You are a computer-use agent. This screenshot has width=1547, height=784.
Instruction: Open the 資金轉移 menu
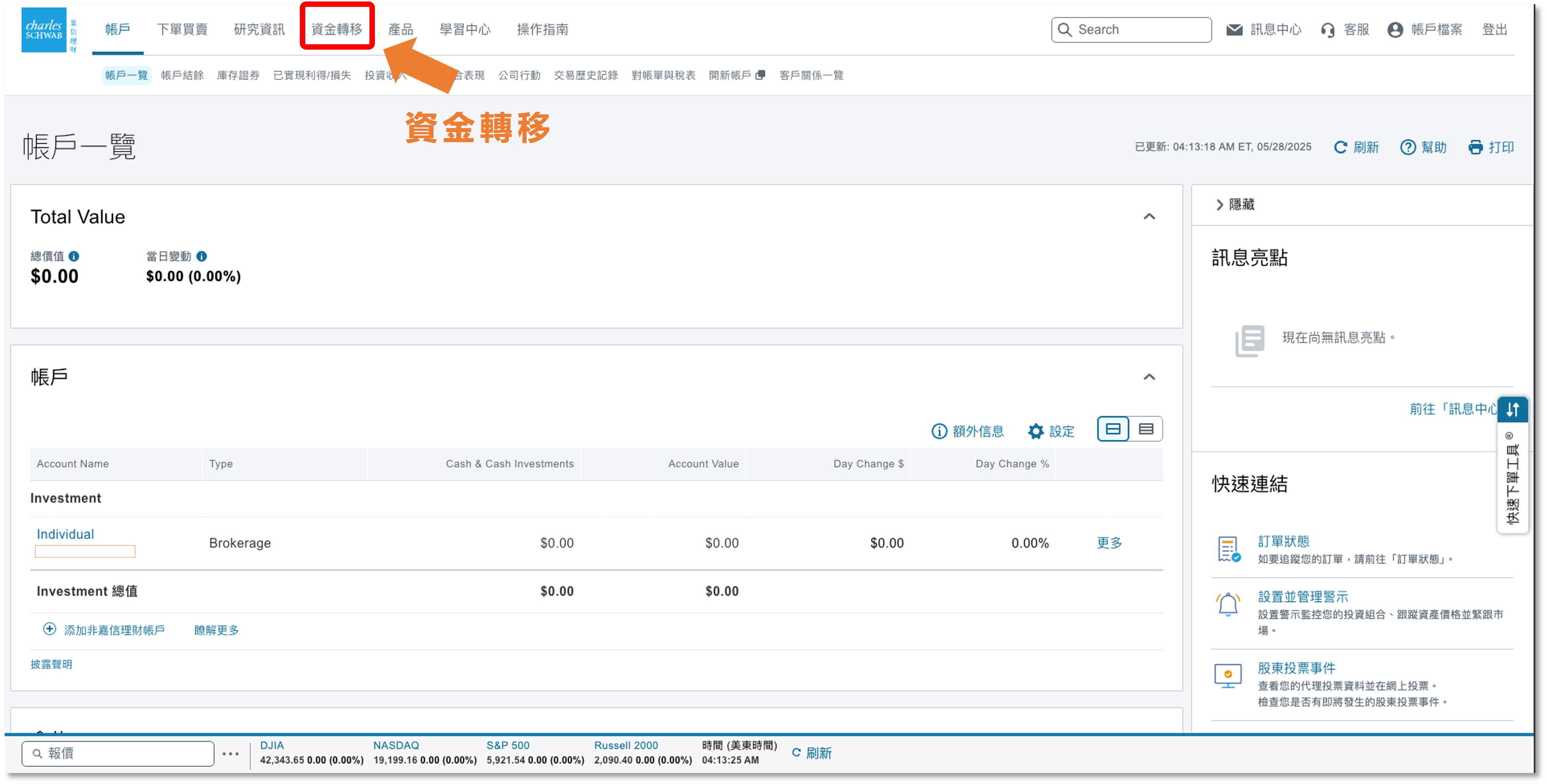coord(336,29)
